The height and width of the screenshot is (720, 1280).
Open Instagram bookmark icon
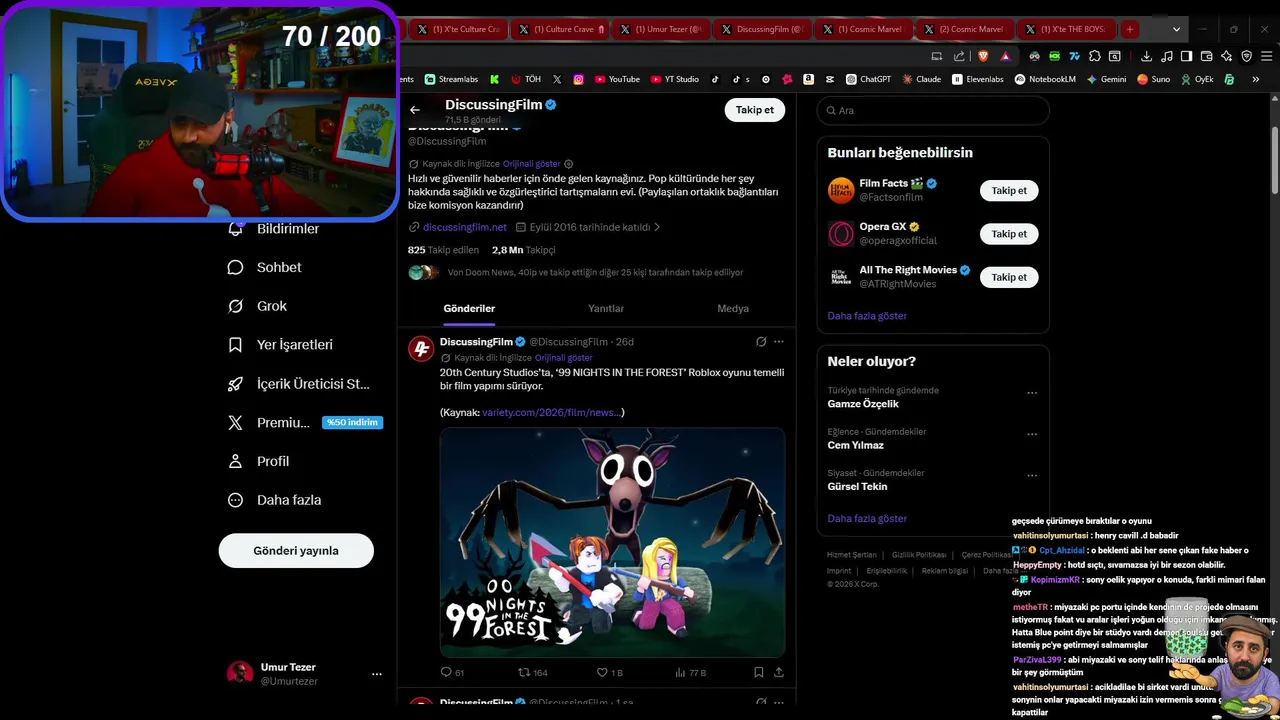pyautogui.click(x=579, y=79)
